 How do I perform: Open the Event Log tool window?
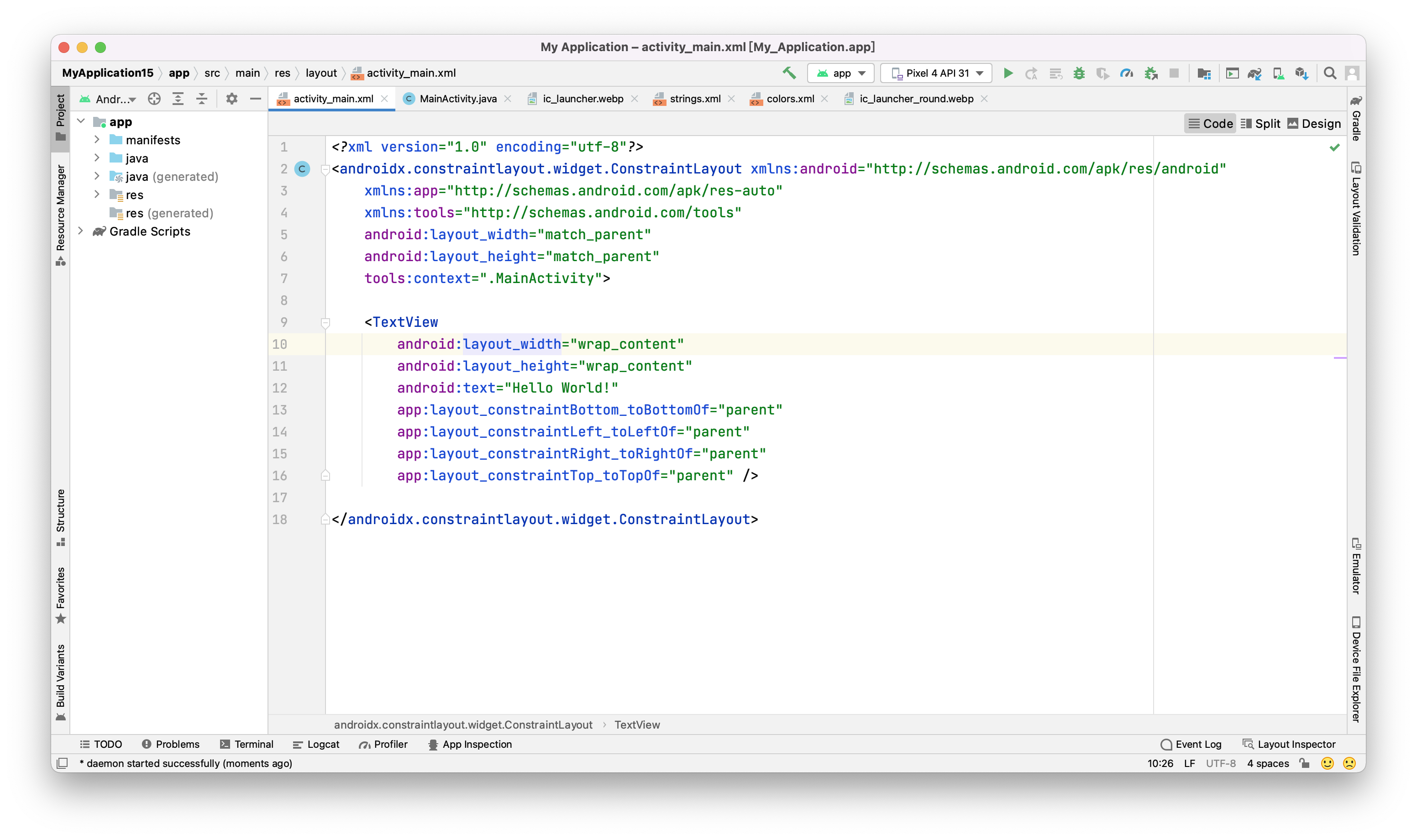pos(1191,744)
